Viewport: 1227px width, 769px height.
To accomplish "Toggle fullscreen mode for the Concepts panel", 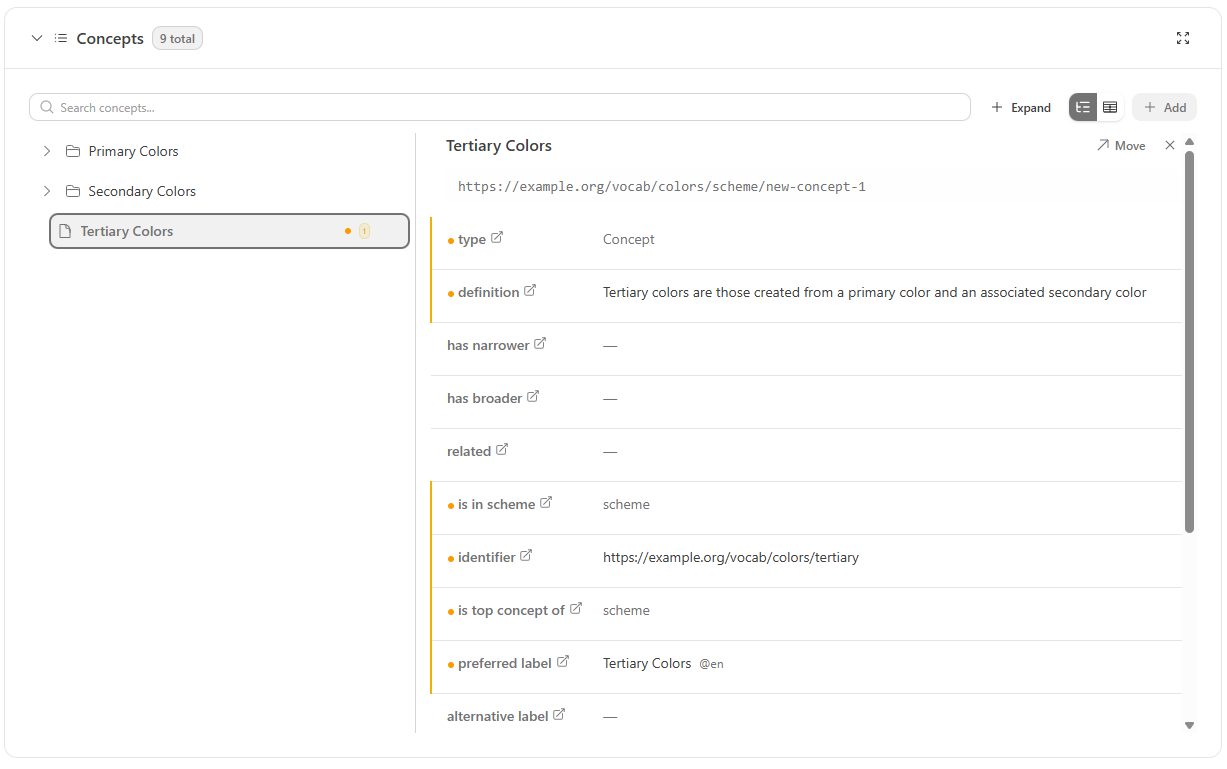I will pos(1183,38).
